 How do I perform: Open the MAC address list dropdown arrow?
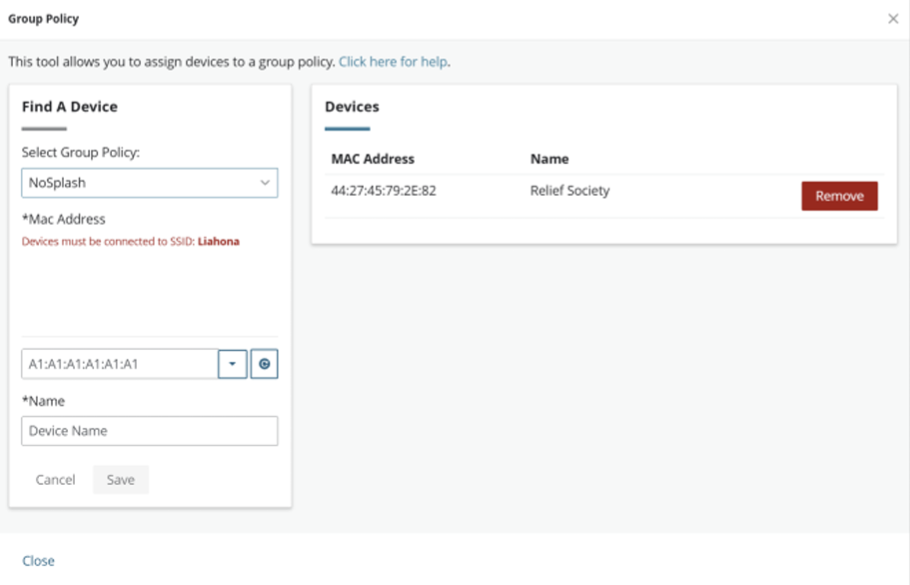coord(232,364)
